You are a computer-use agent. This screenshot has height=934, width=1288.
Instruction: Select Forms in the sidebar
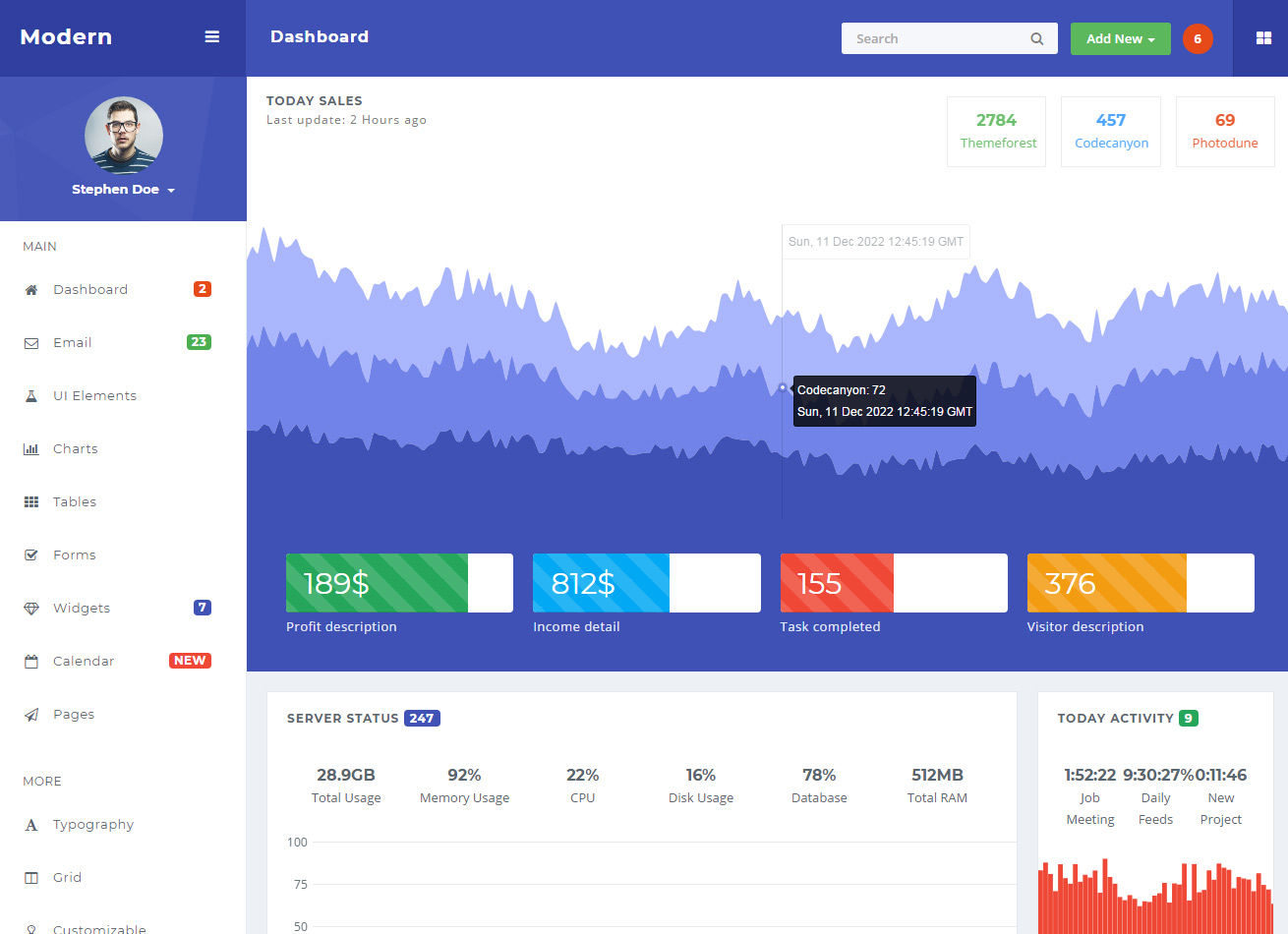pyautogui.click(x=75, y=555)
